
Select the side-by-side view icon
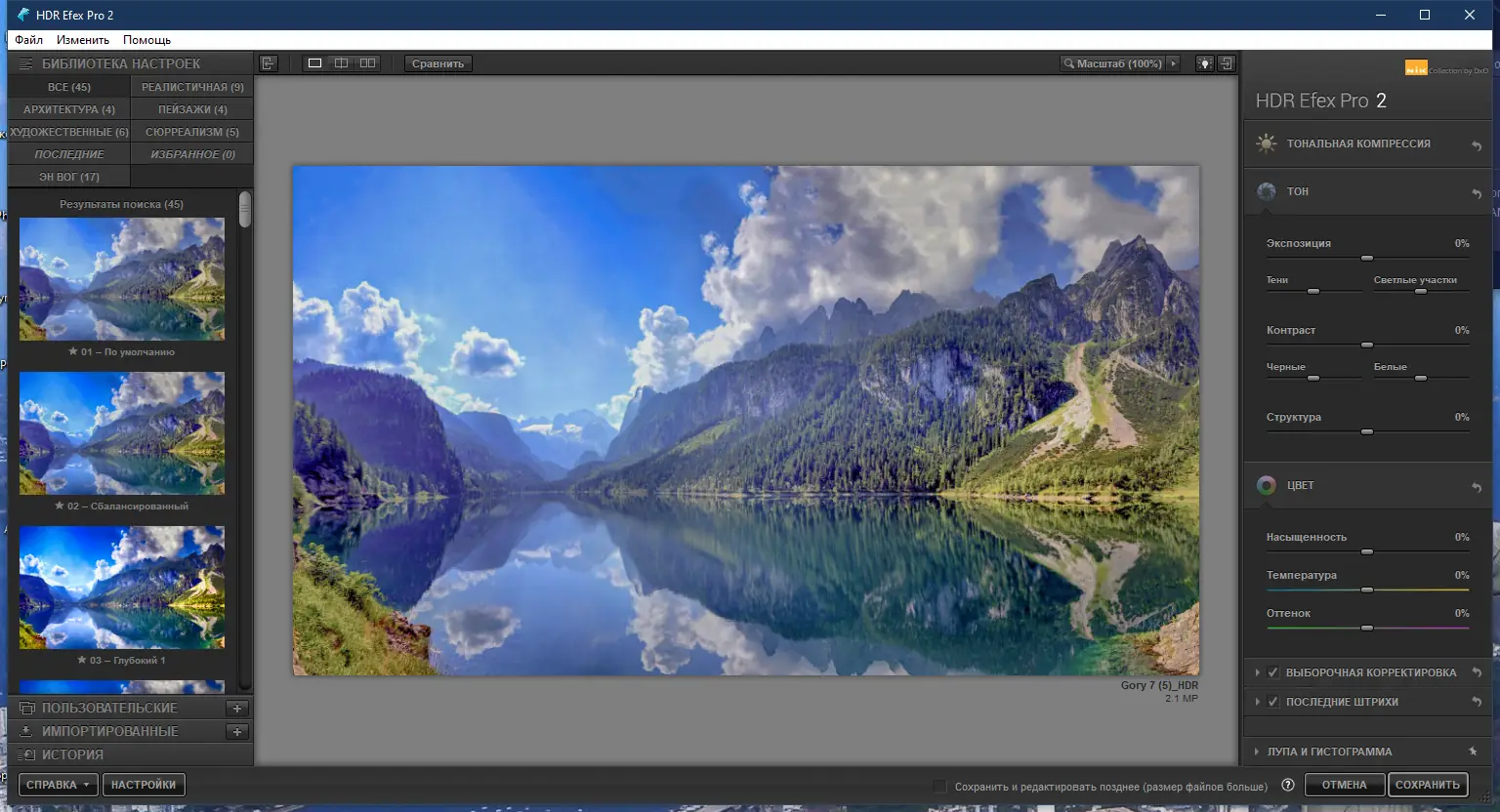coord(367,62)
